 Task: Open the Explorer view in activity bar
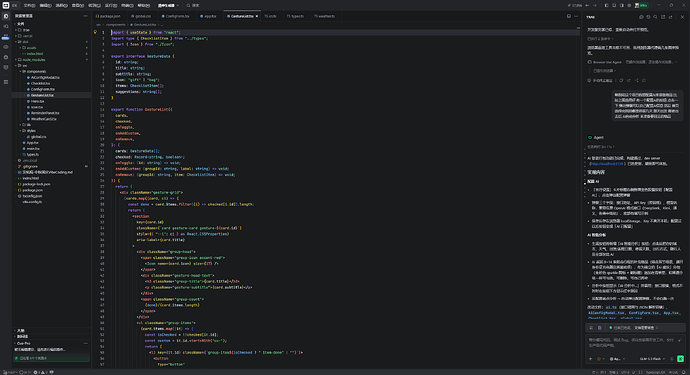6,16
